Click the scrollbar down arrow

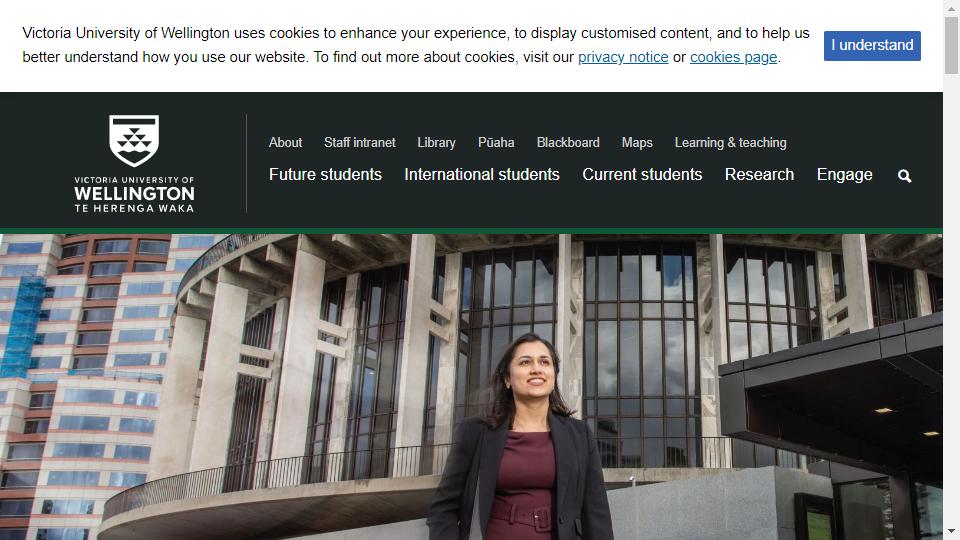951,531
